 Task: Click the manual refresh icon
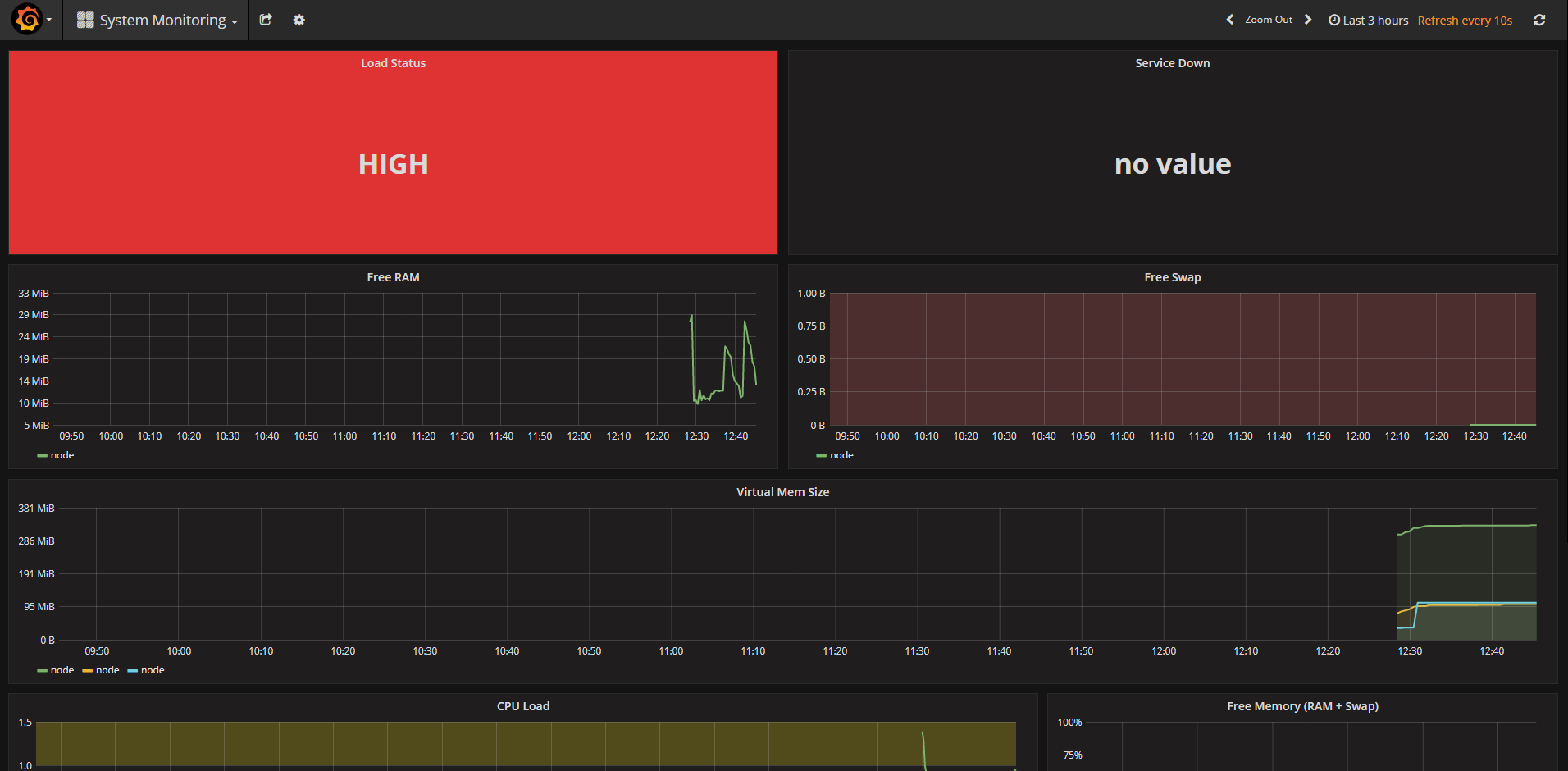point(1539,20)
